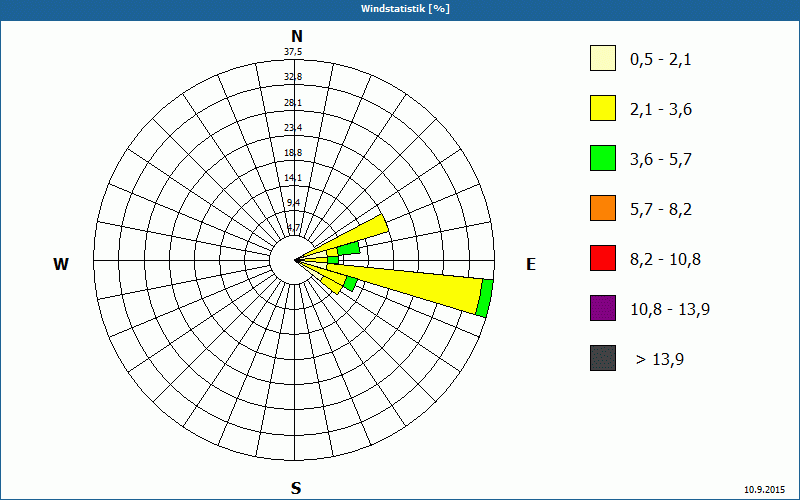Click the orange 5,7 - 8,2 legend swatch
The image size is (800, 500).
603,208
